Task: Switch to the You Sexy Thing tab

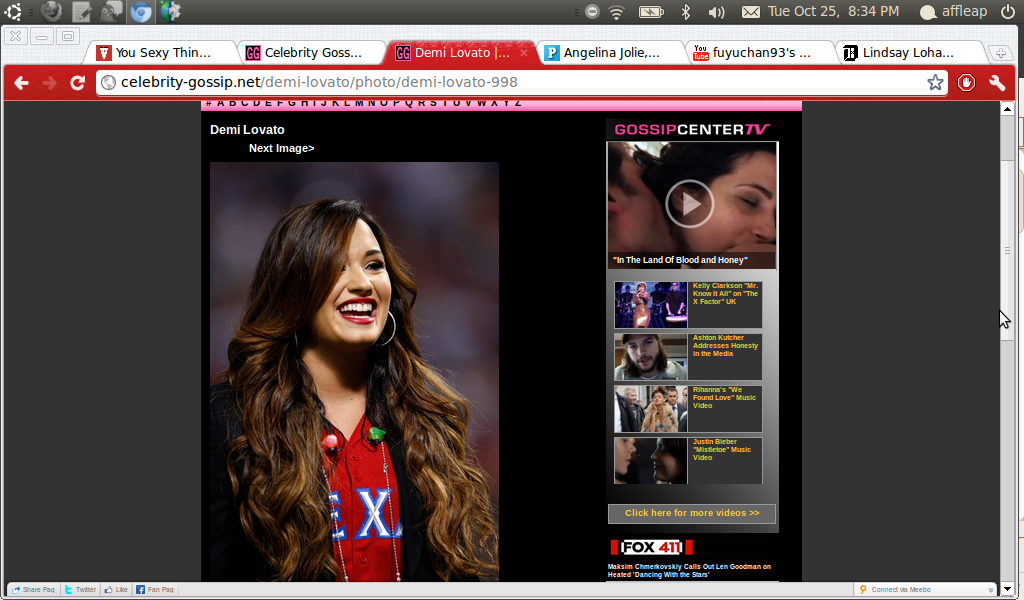Action: (x=161, y=53)
